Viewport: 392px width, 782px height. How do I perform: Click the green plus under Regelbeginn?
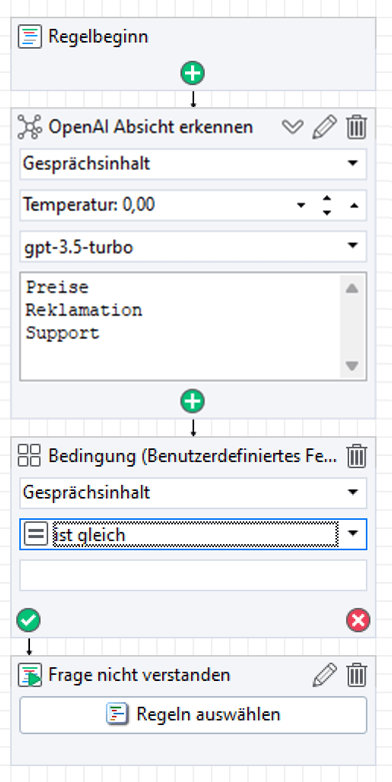[193, 73]
